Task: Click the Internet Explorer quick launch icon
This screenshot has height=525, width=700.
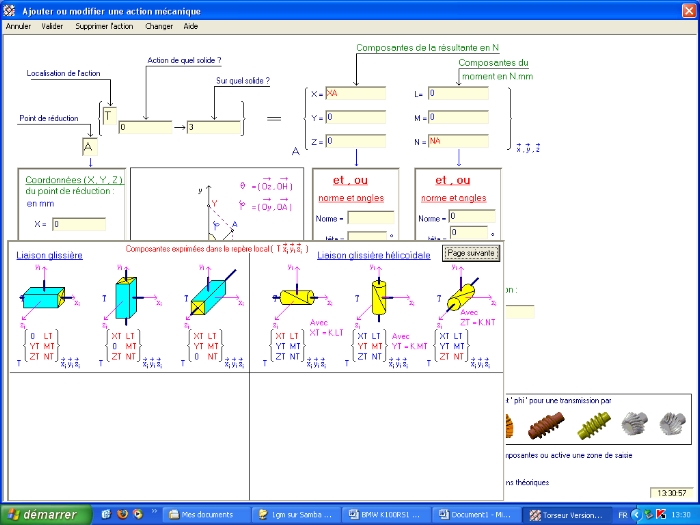Action: (106, 514)
